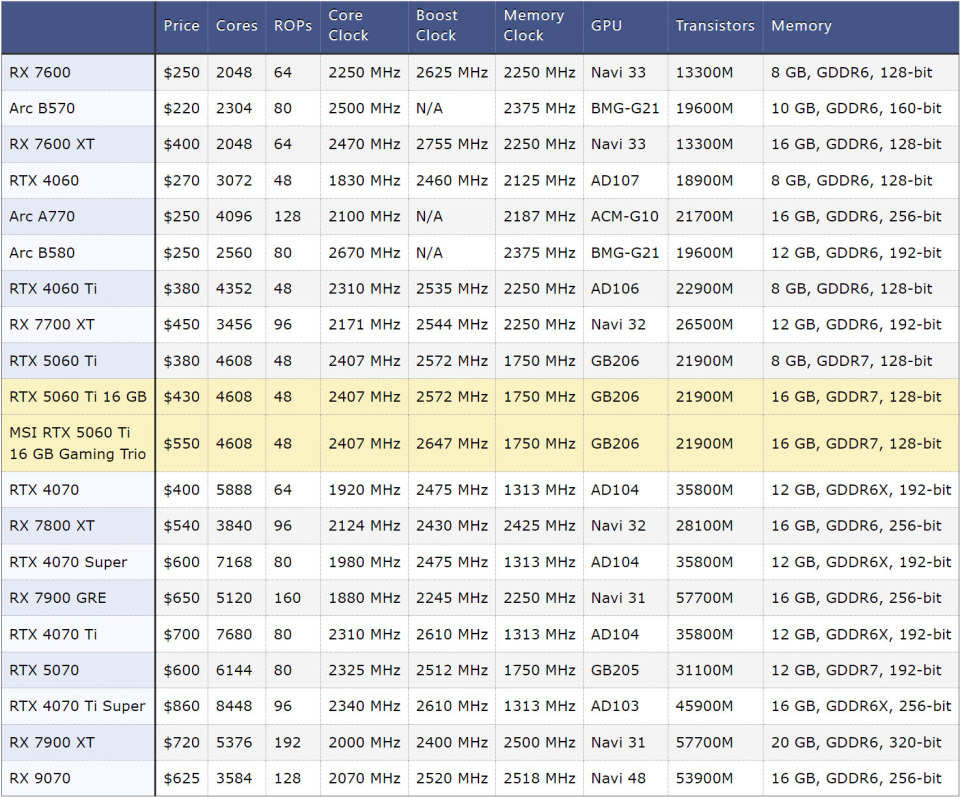Click the Price column header
Screen dimensions: 960x797
[181, 26]
